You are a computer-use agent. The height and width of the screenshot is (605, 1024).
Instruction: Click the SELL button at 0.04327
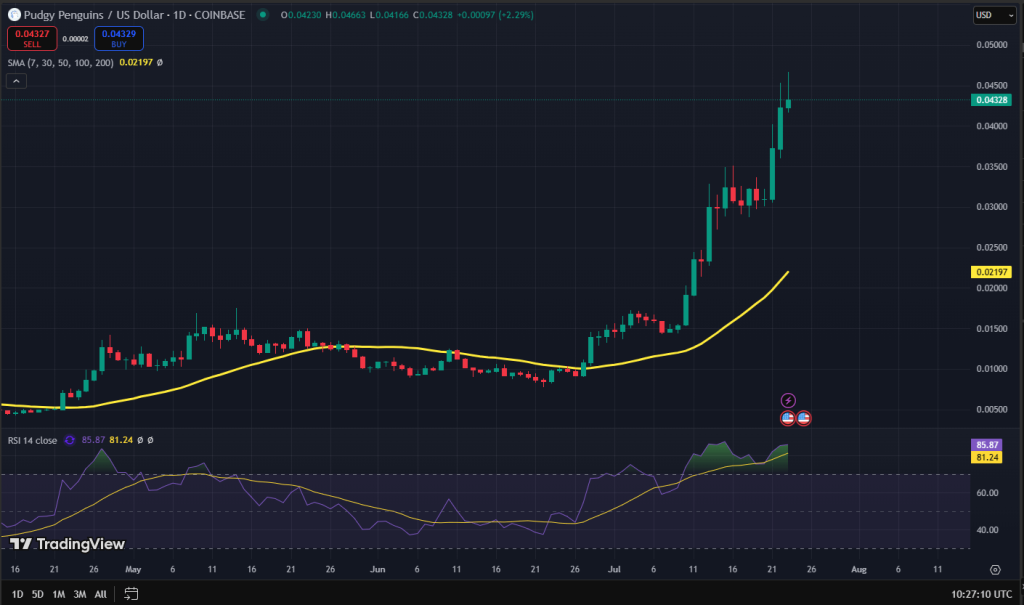point(32,39)
